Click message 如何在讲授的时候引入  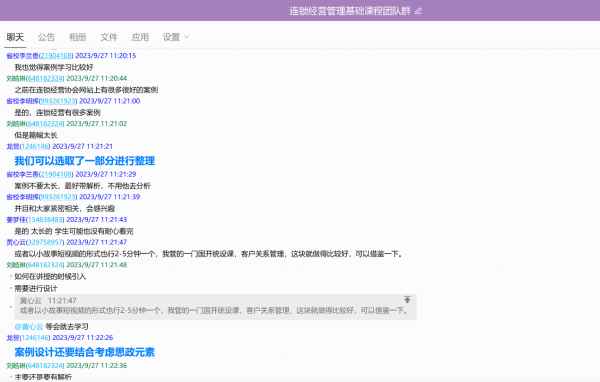[50, 276]
